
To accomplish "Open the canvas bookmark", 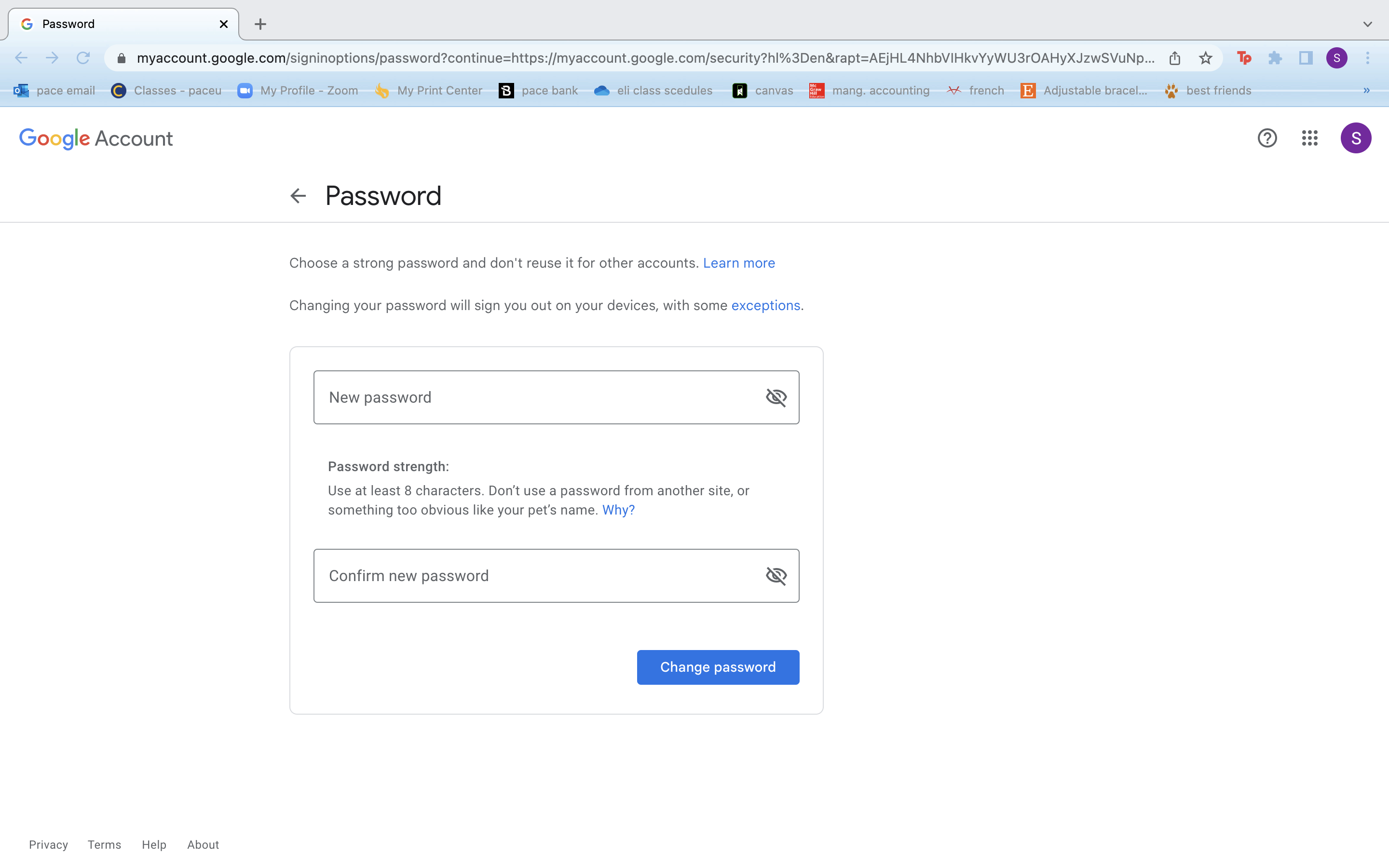I will click(x=763, y=91).
